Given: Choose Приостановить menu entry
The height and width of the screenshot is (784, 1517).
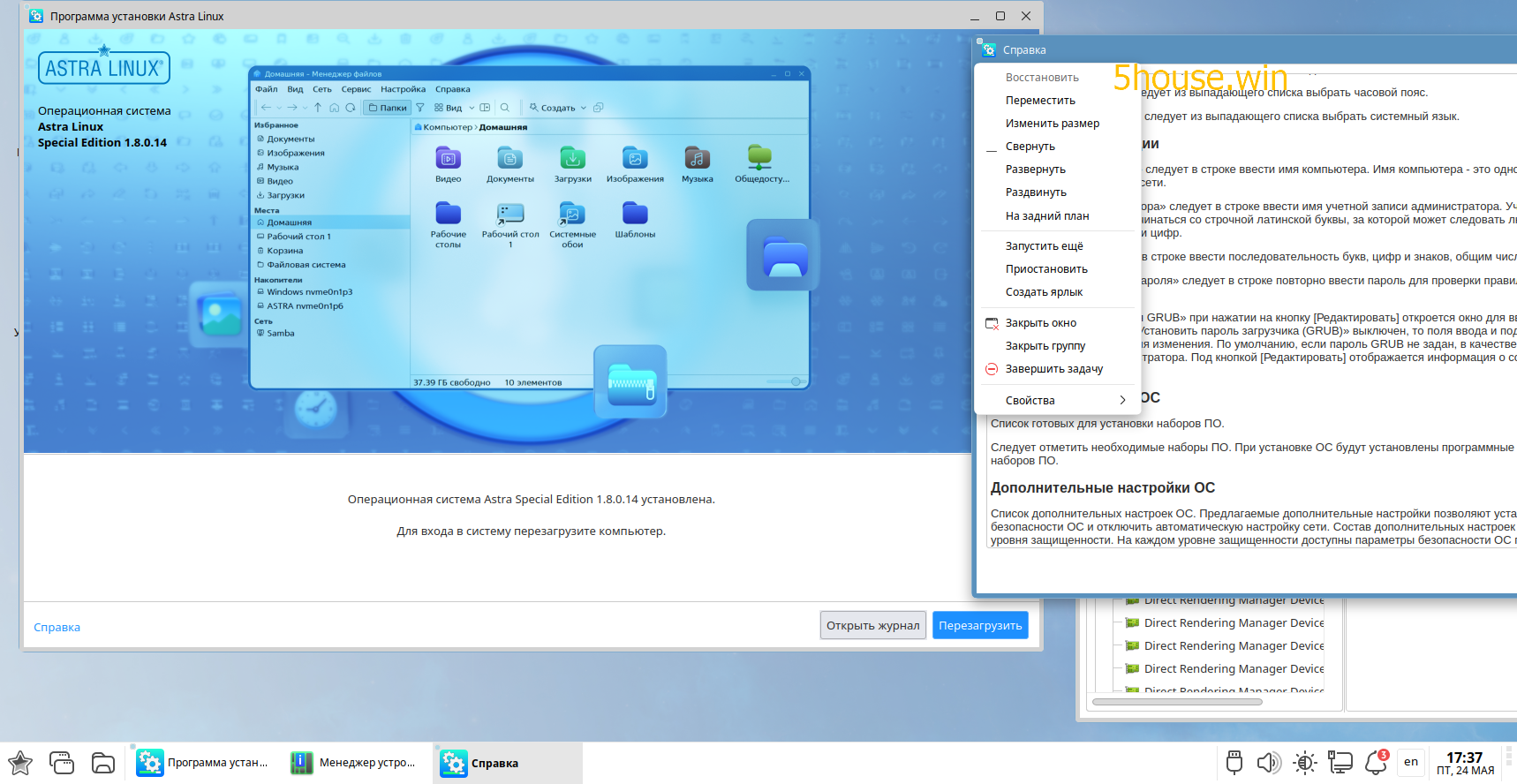Looking at the screenshot, I should 1046,269.
